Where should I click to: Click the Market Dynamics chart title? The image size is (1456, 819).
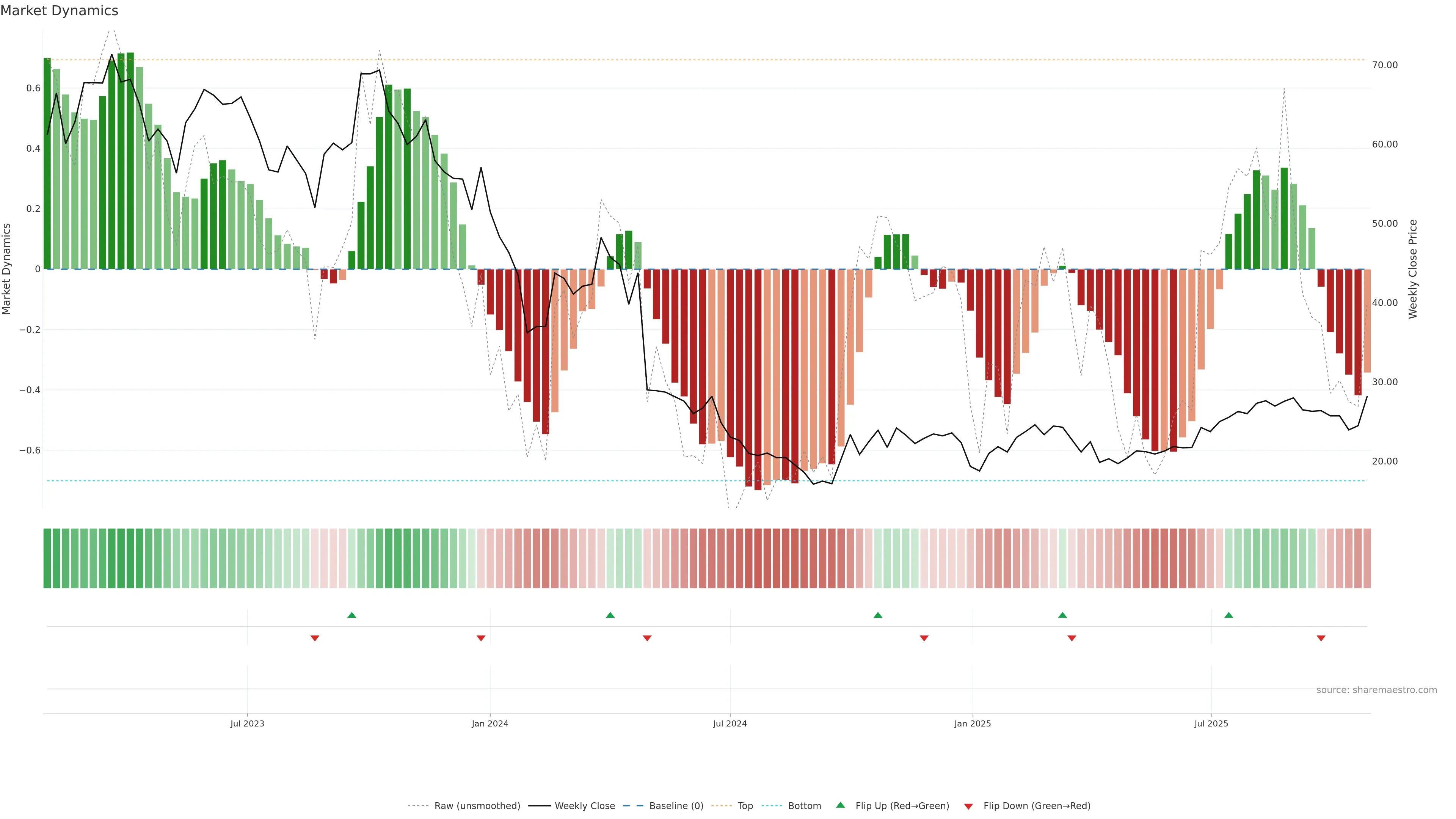tap(60, 11)
